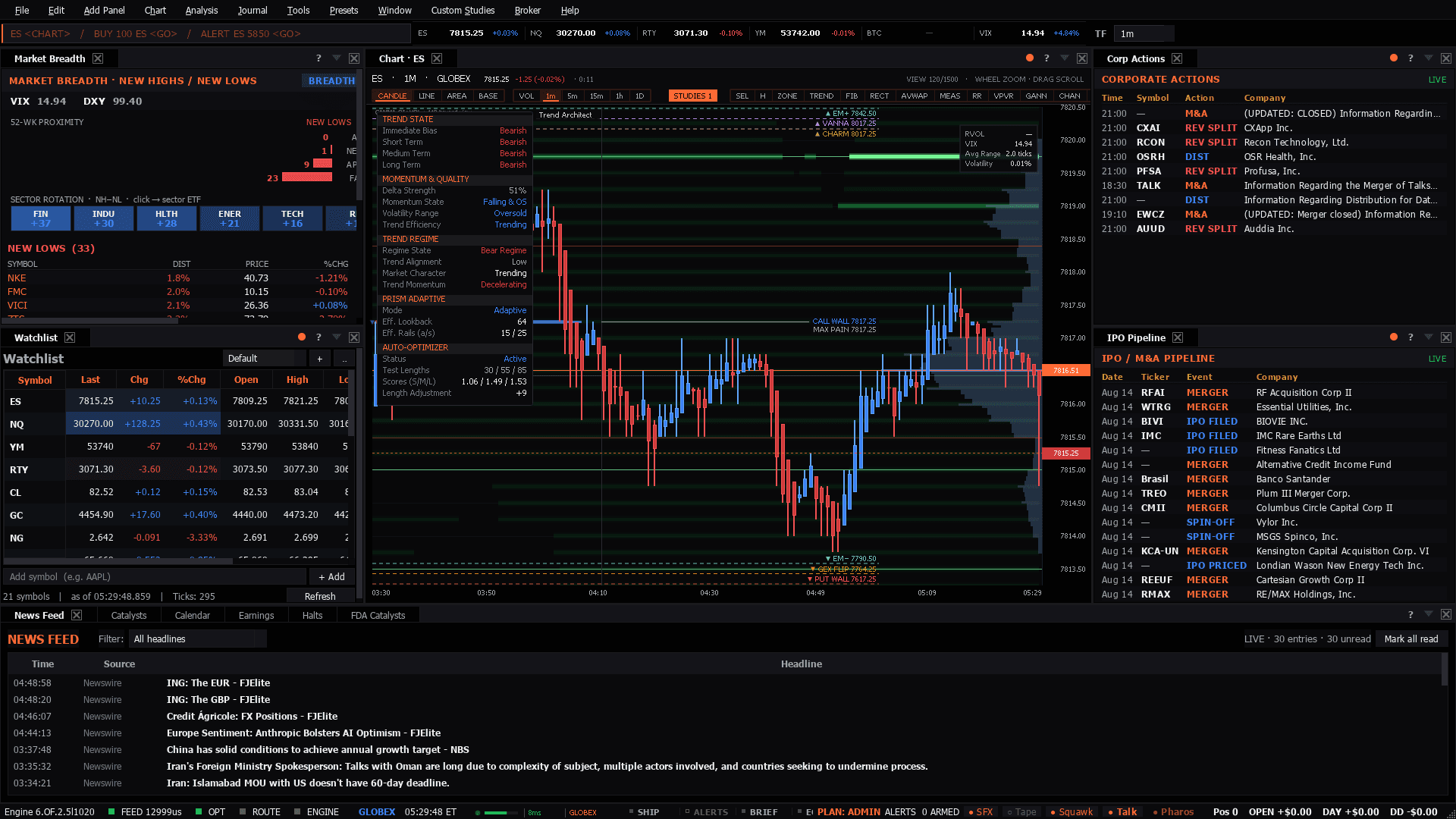Close the Watchlist tab with its X icon

(70, 337)
